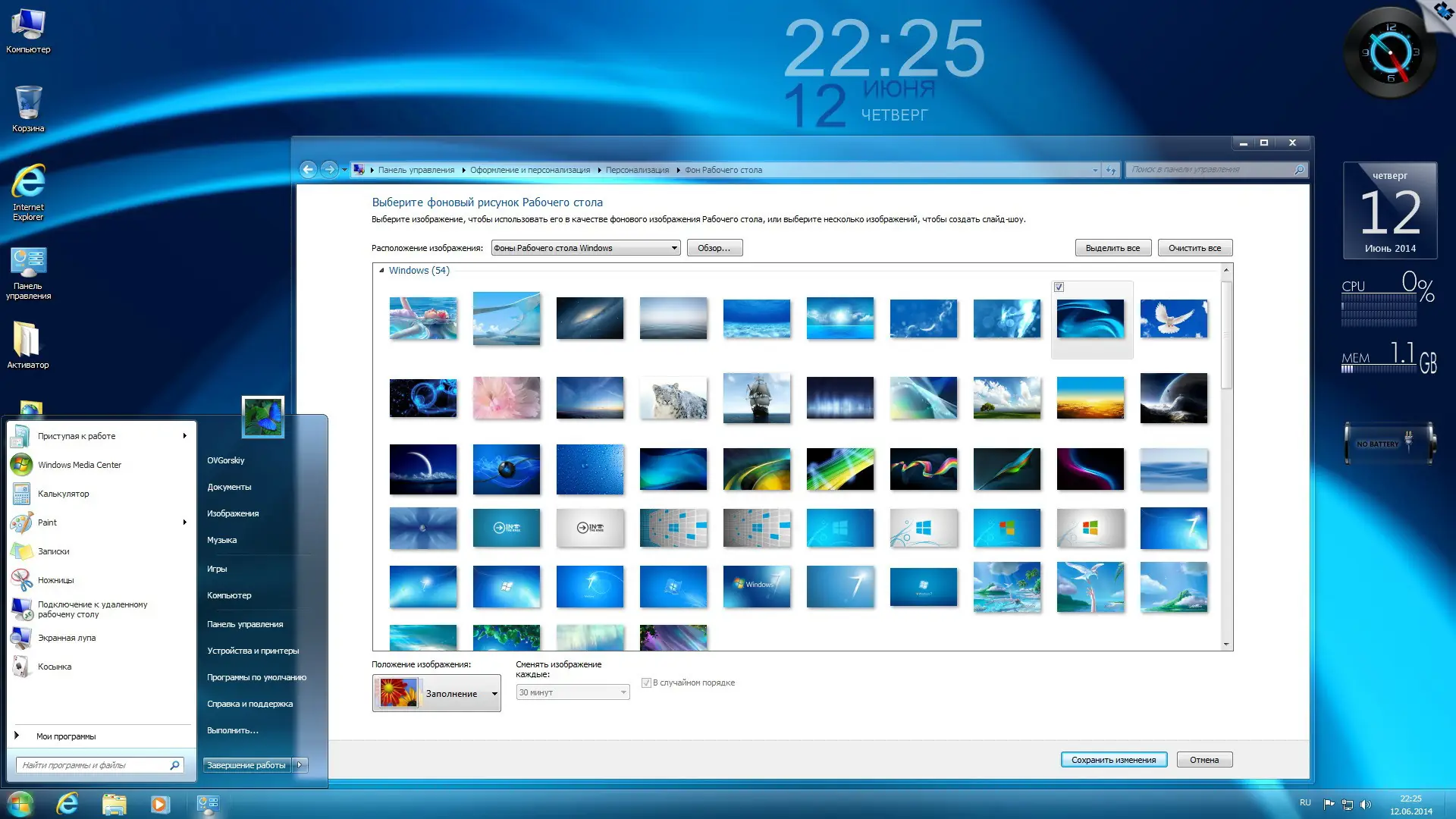Open Calculator (Калькулятор) from Start menu
1456x819 pixels.
[63, 494]
